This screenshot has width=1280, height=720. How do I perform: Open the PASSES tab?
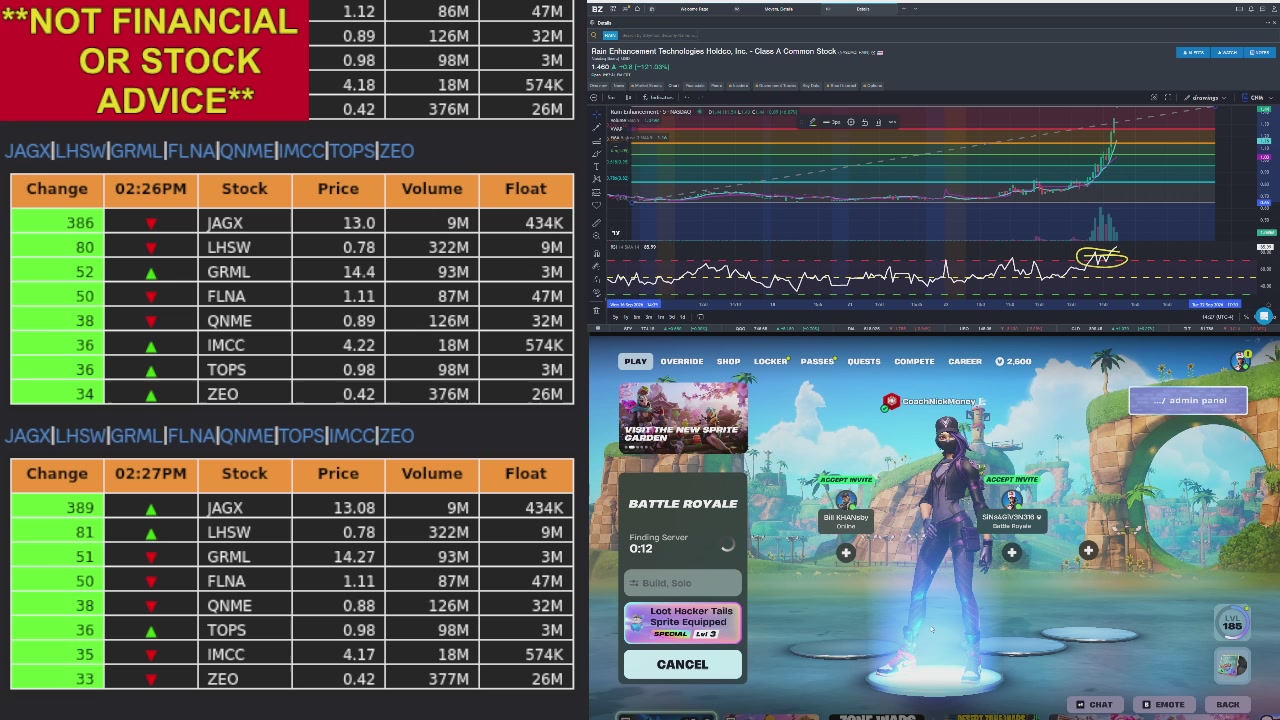coord(818,361)
